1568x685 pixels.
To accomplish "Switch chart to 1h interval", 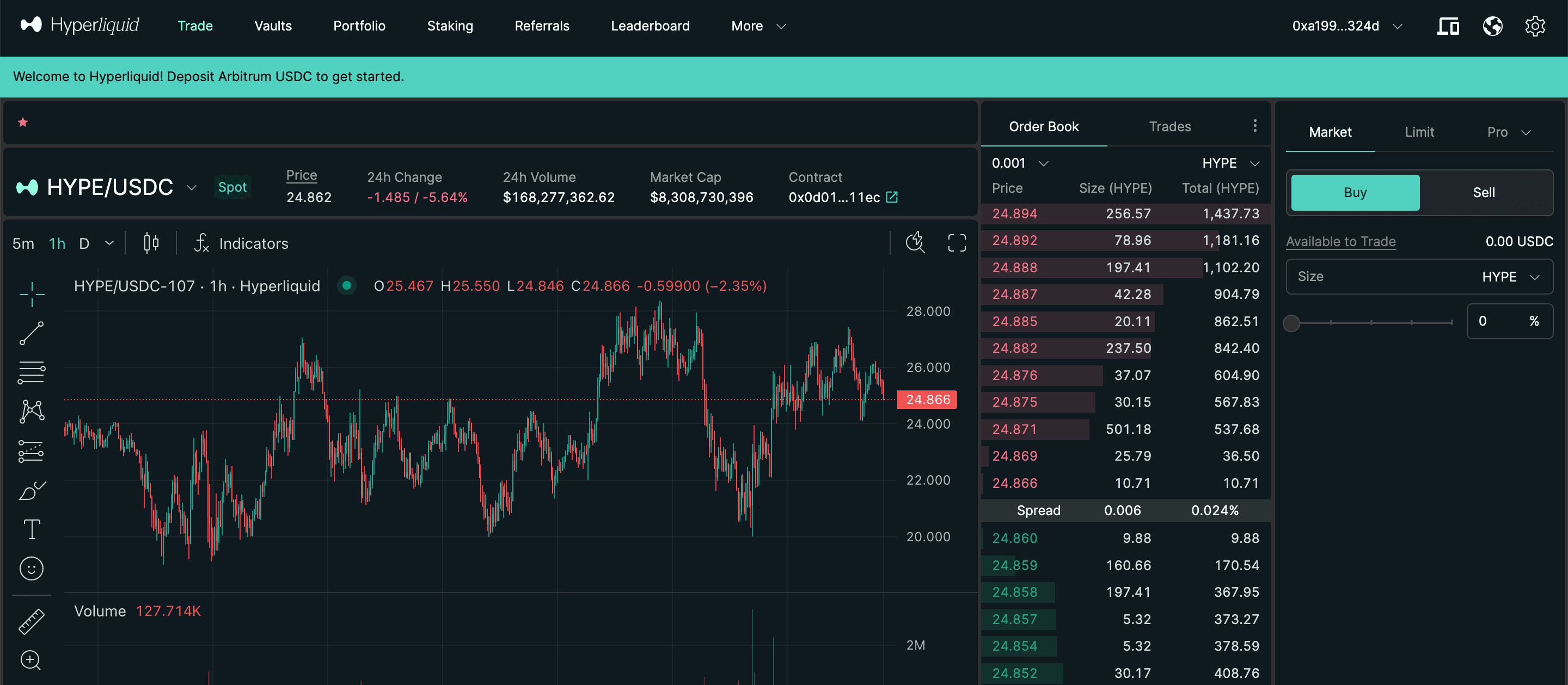I will point(57,243).
